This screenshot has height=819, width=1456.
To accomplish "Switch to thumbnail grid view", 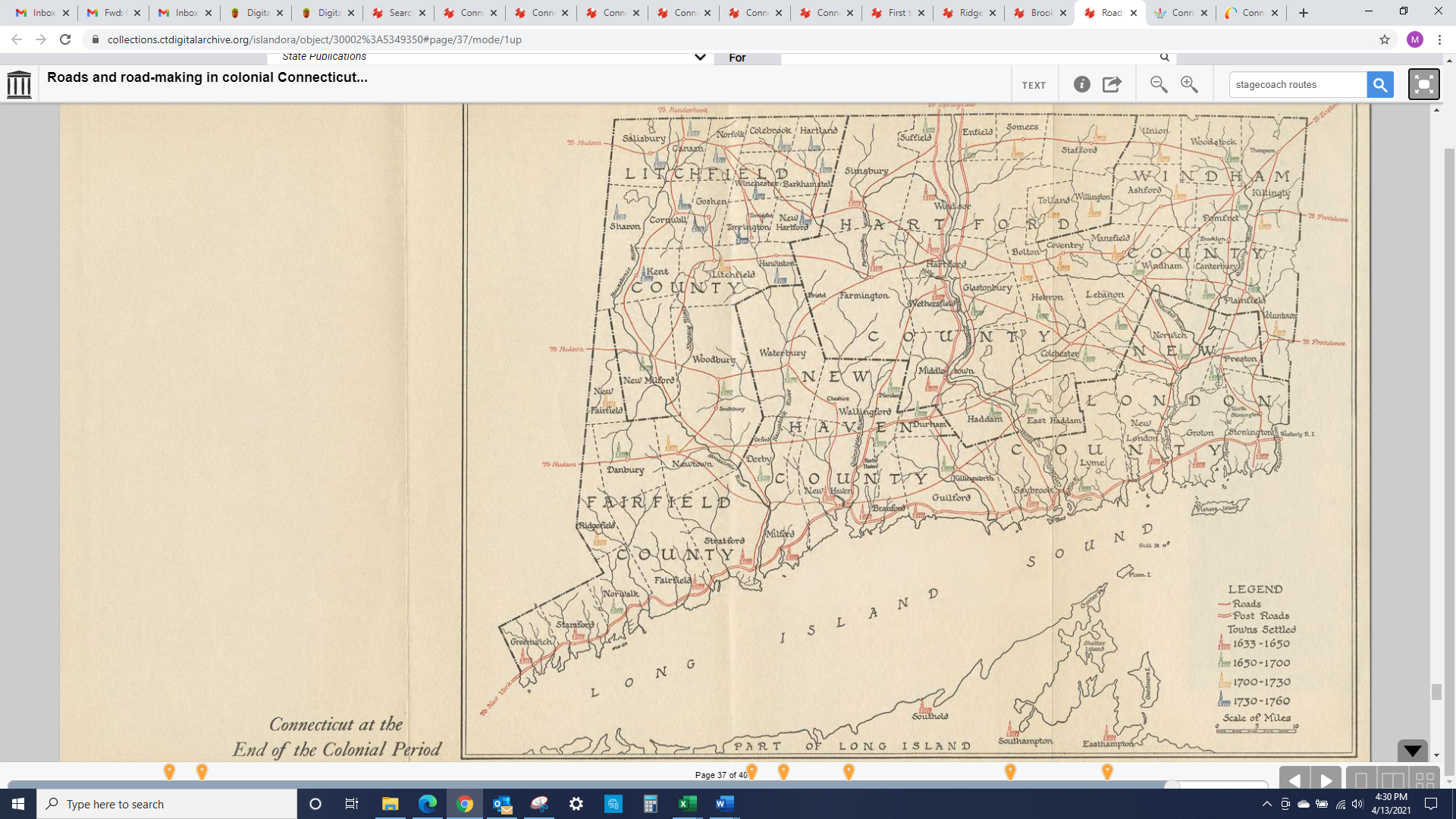I will click(1424, 780).
